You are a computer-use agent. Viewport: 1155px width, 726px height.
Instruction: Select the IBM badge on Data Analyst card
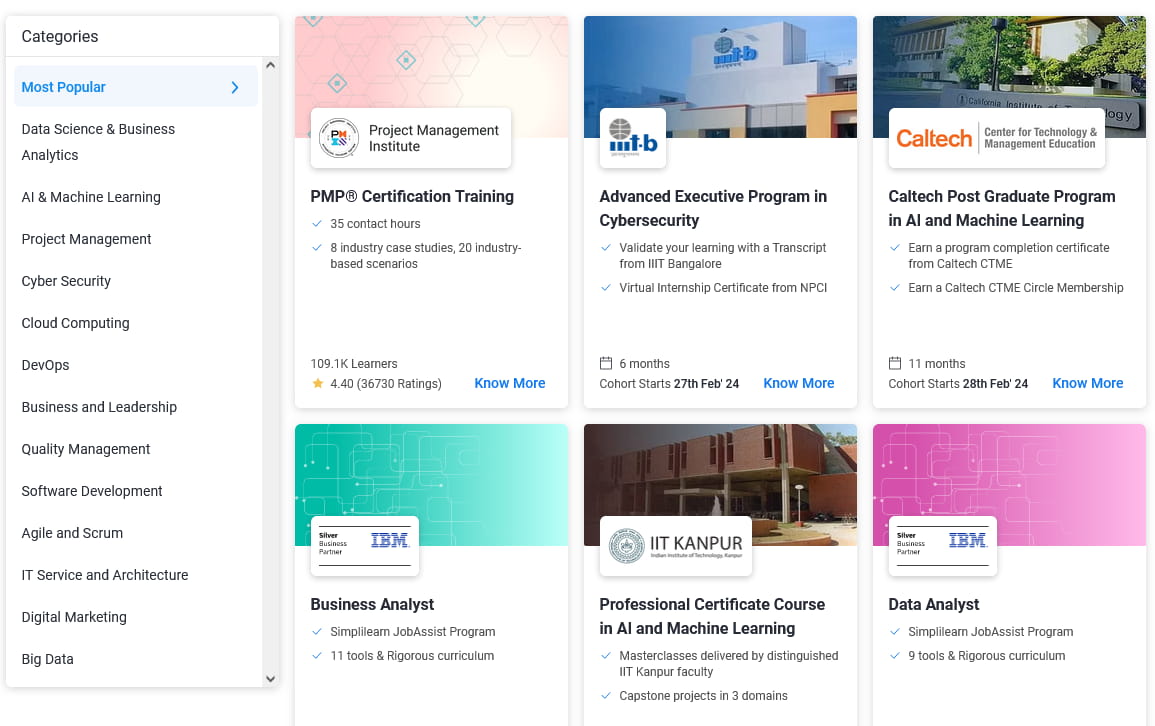pos(941,545)
